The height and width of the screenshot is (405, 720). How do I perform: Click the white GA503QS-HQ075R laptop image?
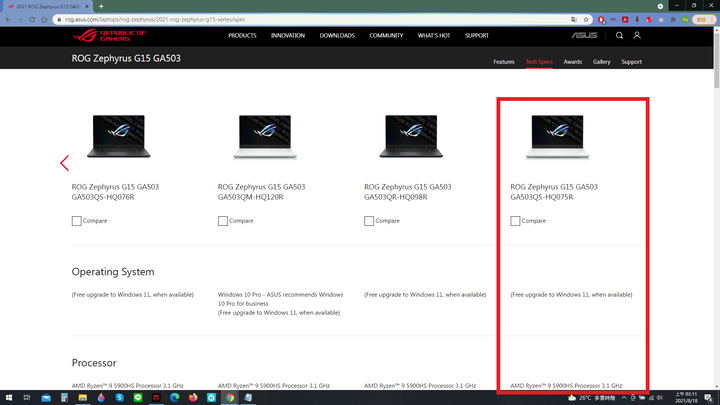(x=557, y=137)
